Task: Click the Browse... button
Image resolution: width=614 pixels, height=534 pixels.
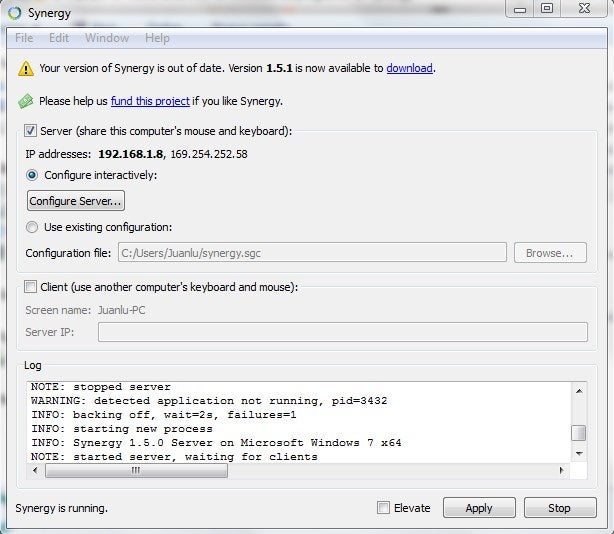Action: 550,253
